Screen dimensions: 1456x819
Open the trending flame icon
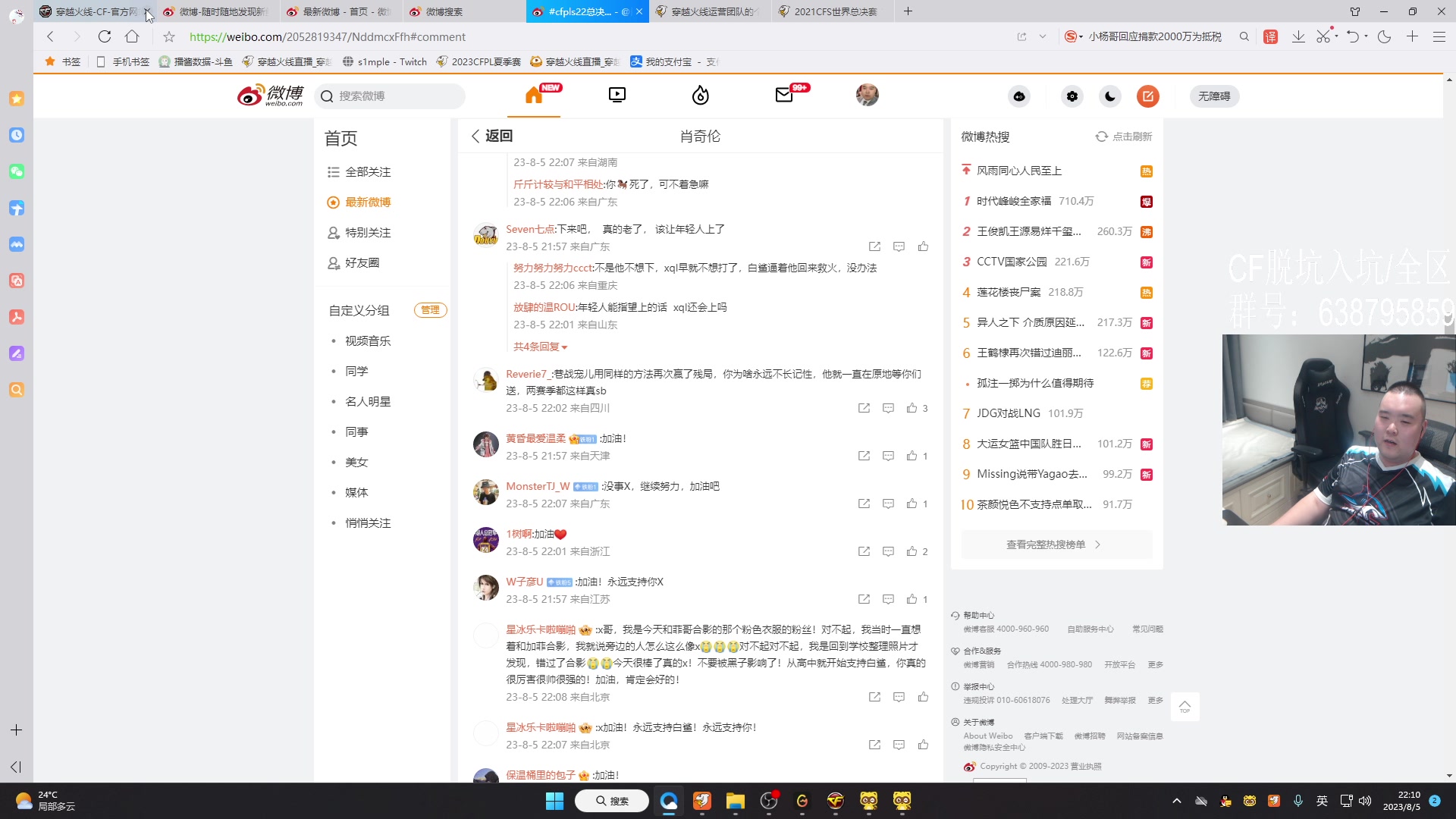pyautogui.click(x=700, y=96)
